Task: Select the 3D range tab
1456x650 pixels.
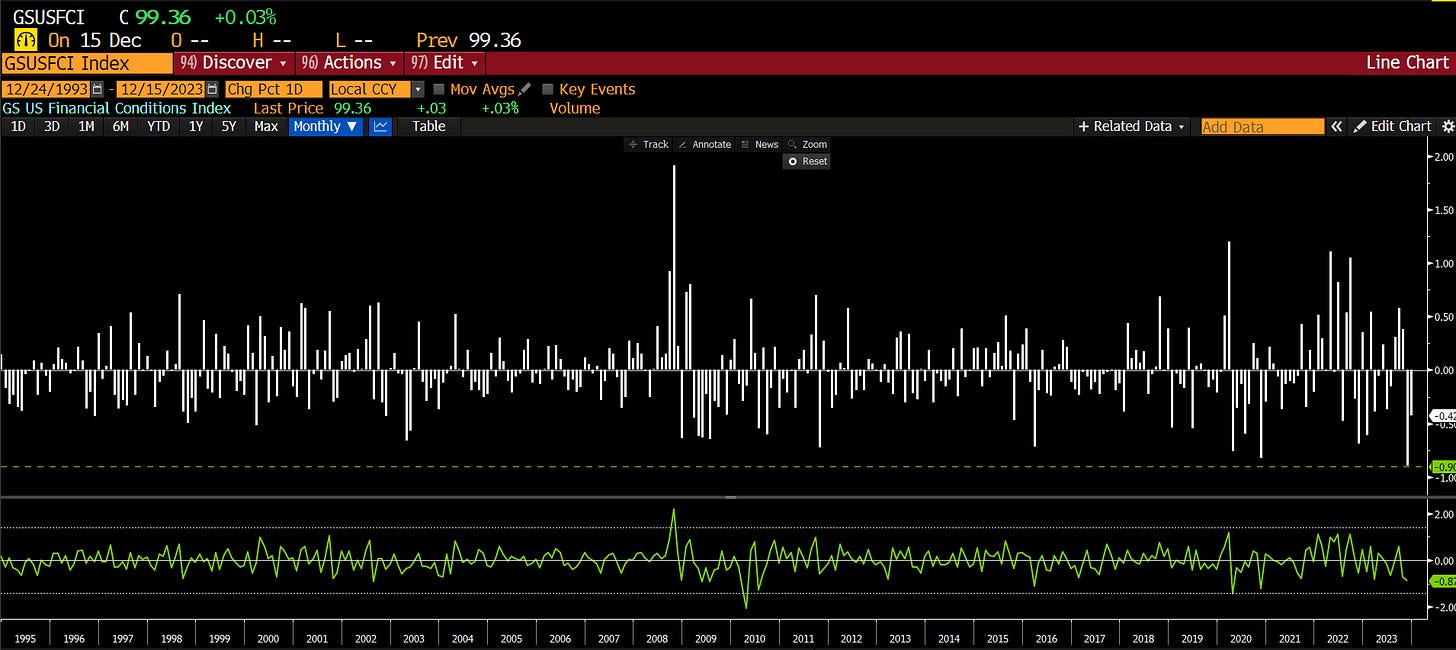Action: coord(52,126)
